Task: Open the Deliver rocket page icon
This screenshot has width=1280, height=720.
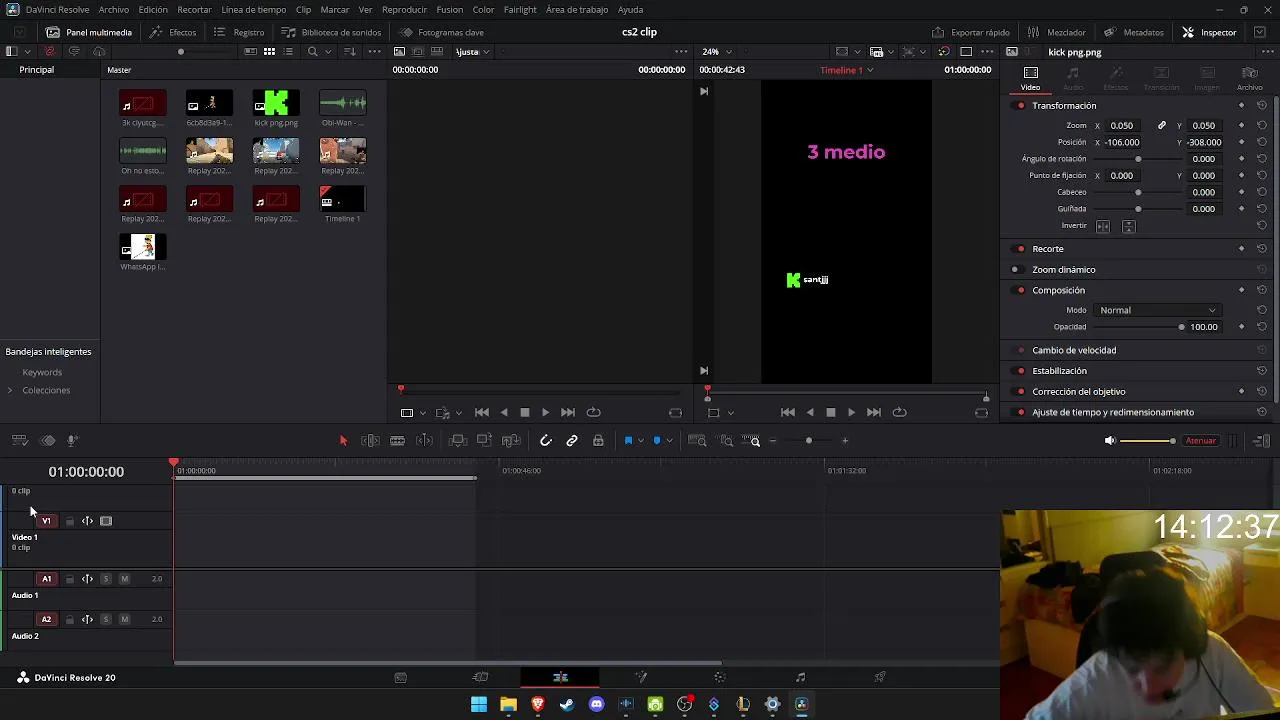Action: 880,678
